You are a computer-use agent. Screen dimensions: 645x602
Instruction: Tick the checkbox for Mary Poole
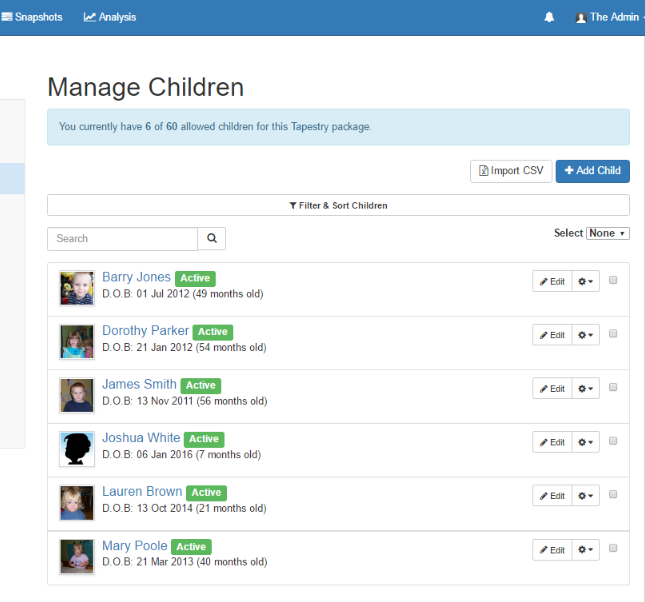click(x=613, y=548)
